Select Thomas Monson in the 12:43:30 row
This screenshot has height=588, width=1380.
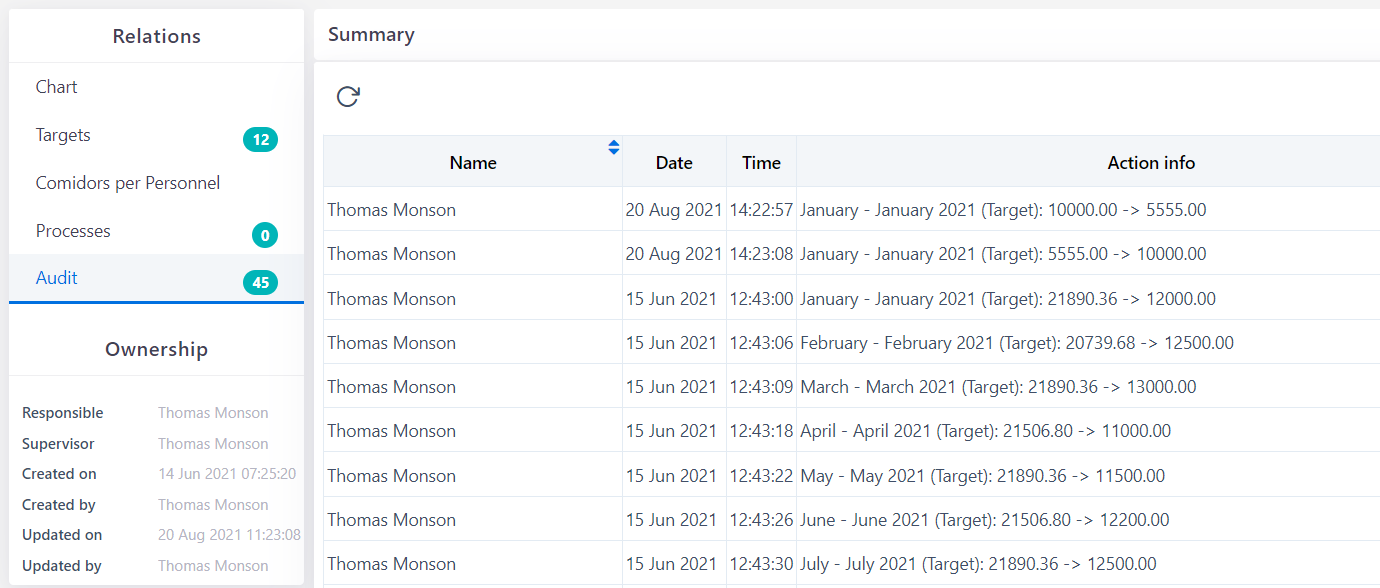point(391,564)
